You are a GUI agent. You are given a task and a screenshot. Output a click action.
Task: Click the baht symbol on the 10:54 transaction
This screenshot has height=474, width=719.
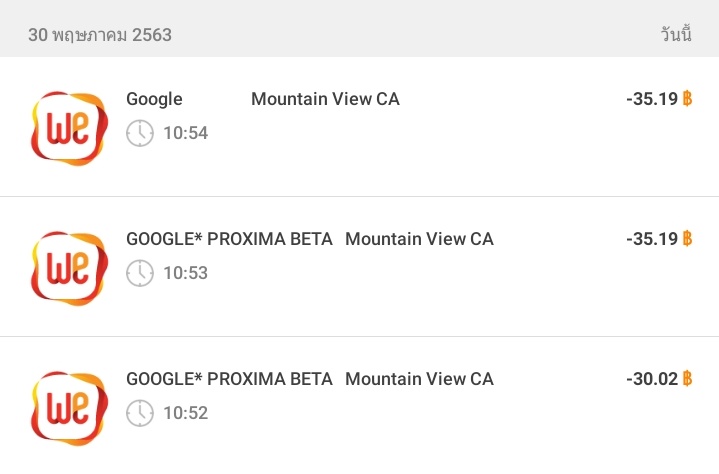687,99
